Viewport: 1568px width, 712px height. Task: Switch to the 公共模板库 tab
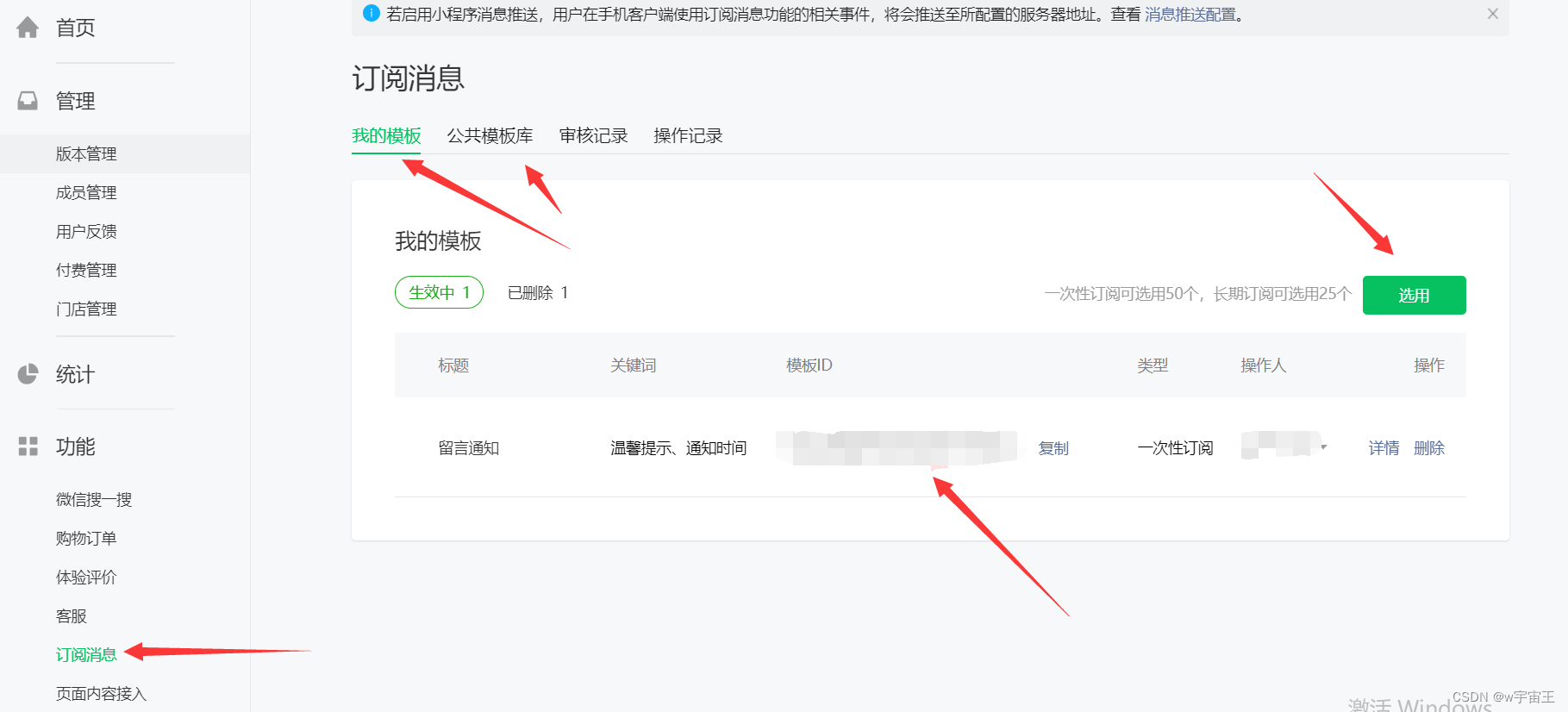click(490, 136)
